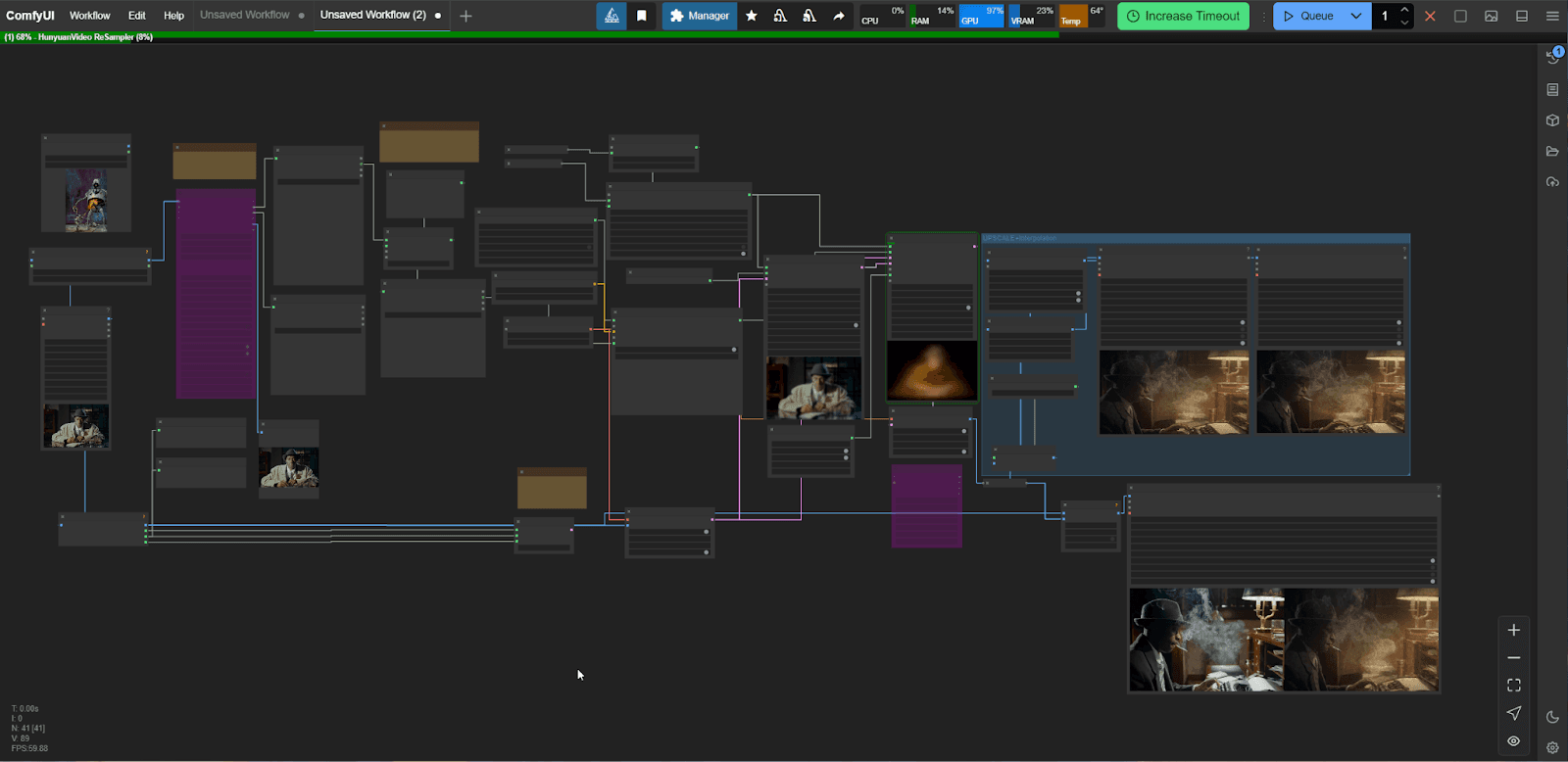Open the workflows folder sidebar icon
1568x762 pixels.
(1552, 151)
